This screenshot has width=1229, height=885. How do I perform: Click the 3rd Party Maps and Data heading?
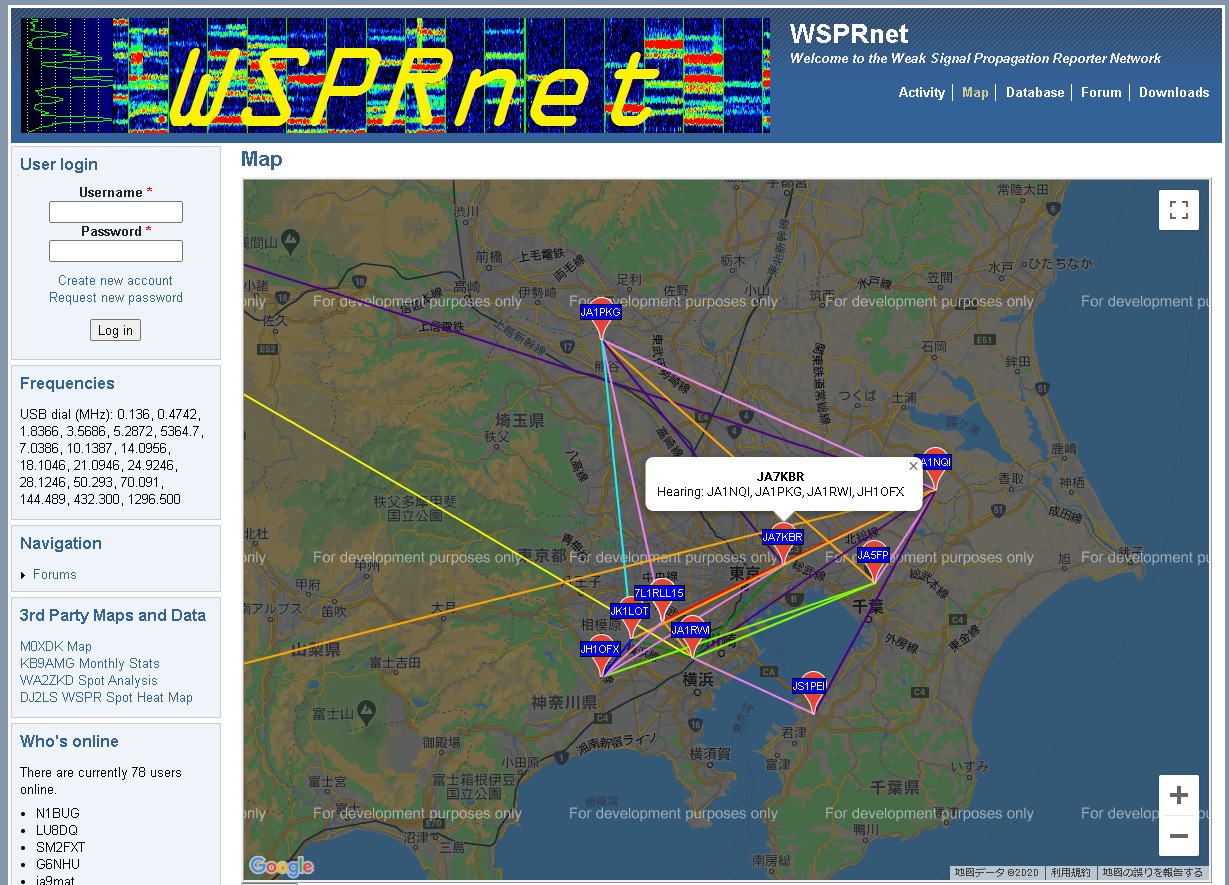113,616
